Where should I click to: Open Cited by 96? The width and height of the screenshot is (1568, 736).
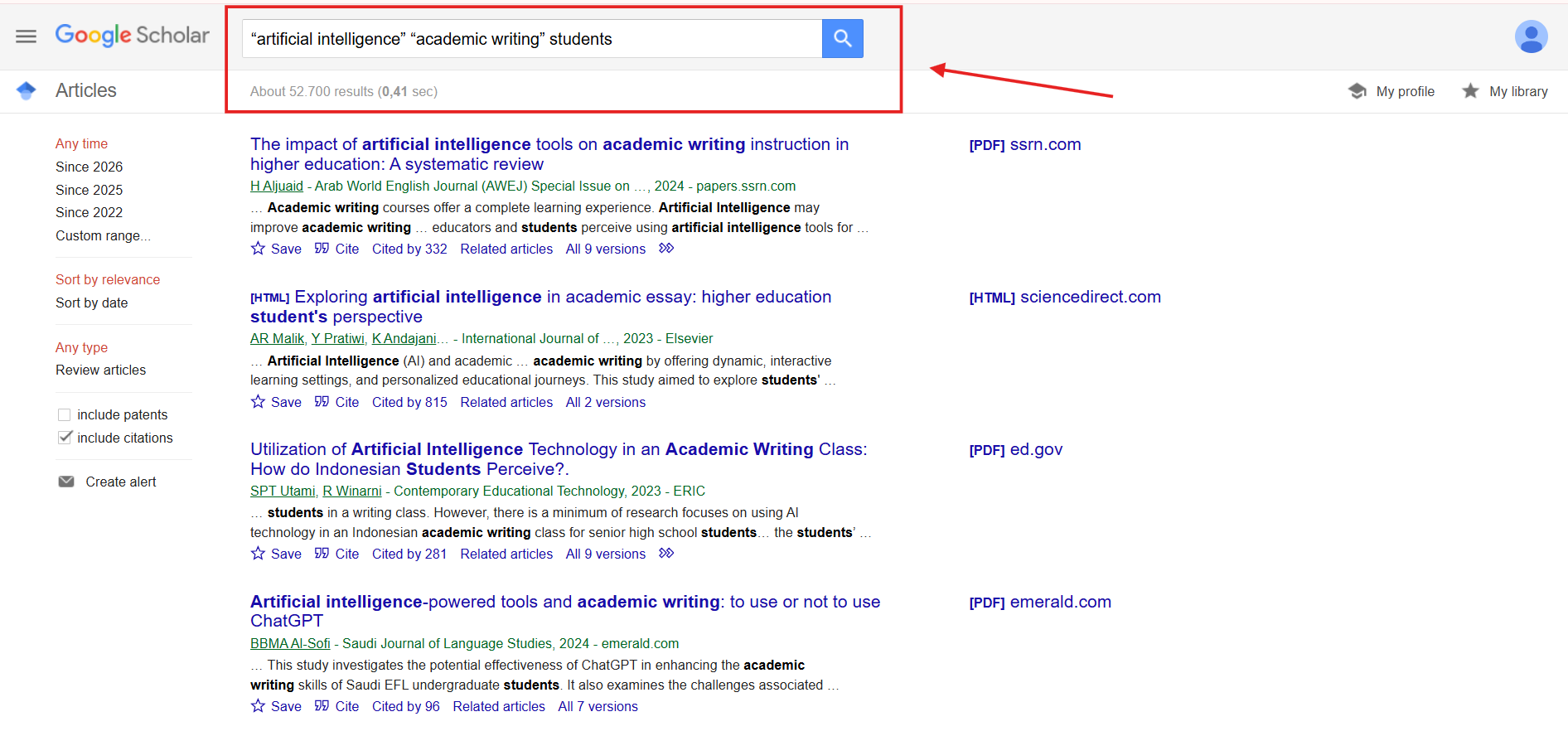point(406,706)
